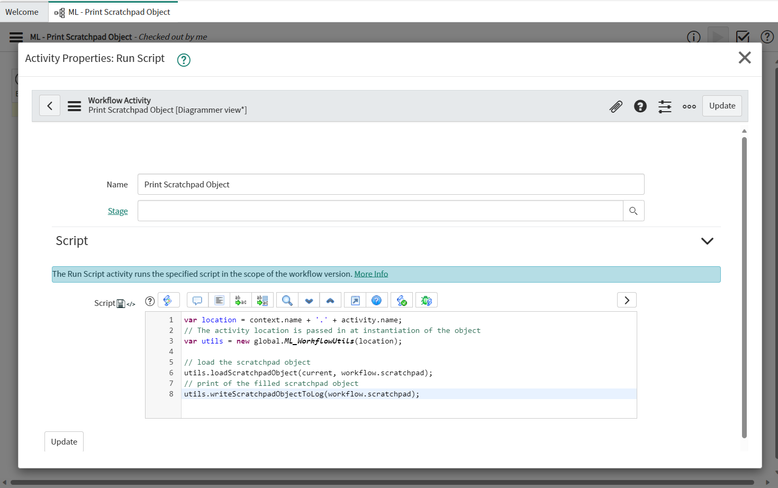Click script line 1 with var location
This screenshot has width=778, height=488.
coord(293,320)
